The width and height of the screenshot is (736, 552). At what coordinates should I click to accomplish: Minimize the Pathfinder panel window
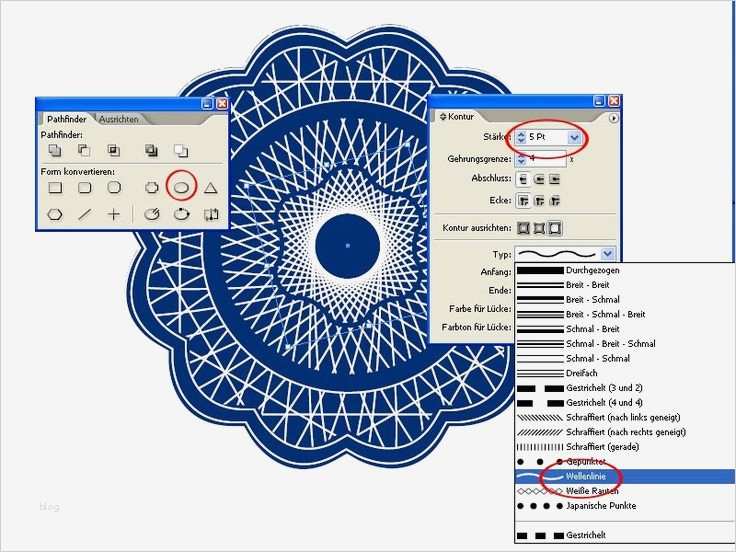[x=207, y=104]
